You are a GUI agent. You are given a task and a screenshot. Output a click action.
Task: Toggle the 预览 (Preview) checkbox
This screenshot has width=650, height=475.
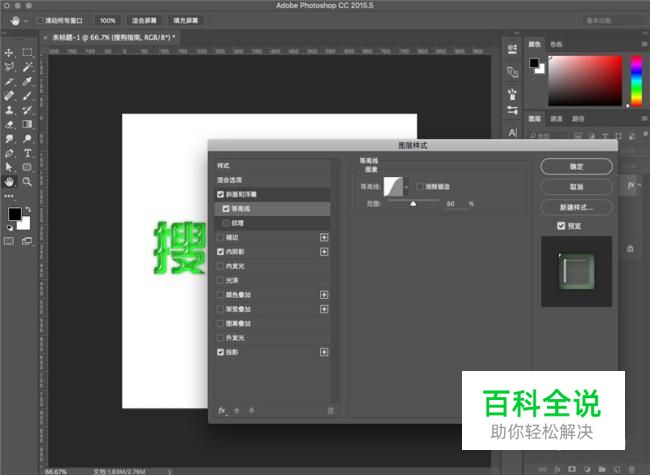(561, 226)
